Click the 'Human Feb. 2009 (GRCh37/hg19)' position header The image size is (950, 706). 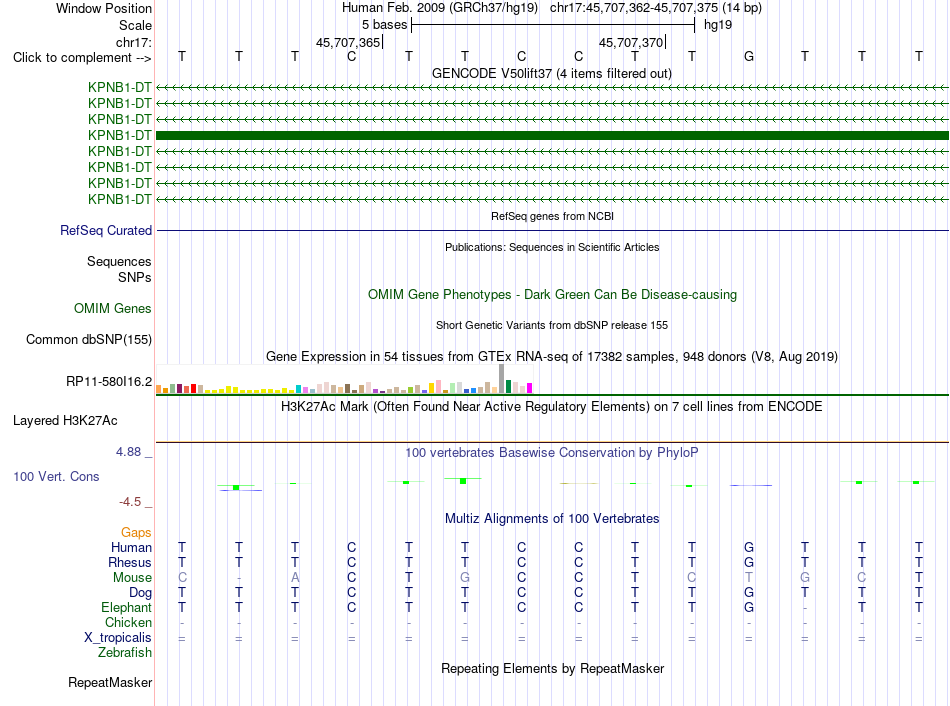point(440,8)
